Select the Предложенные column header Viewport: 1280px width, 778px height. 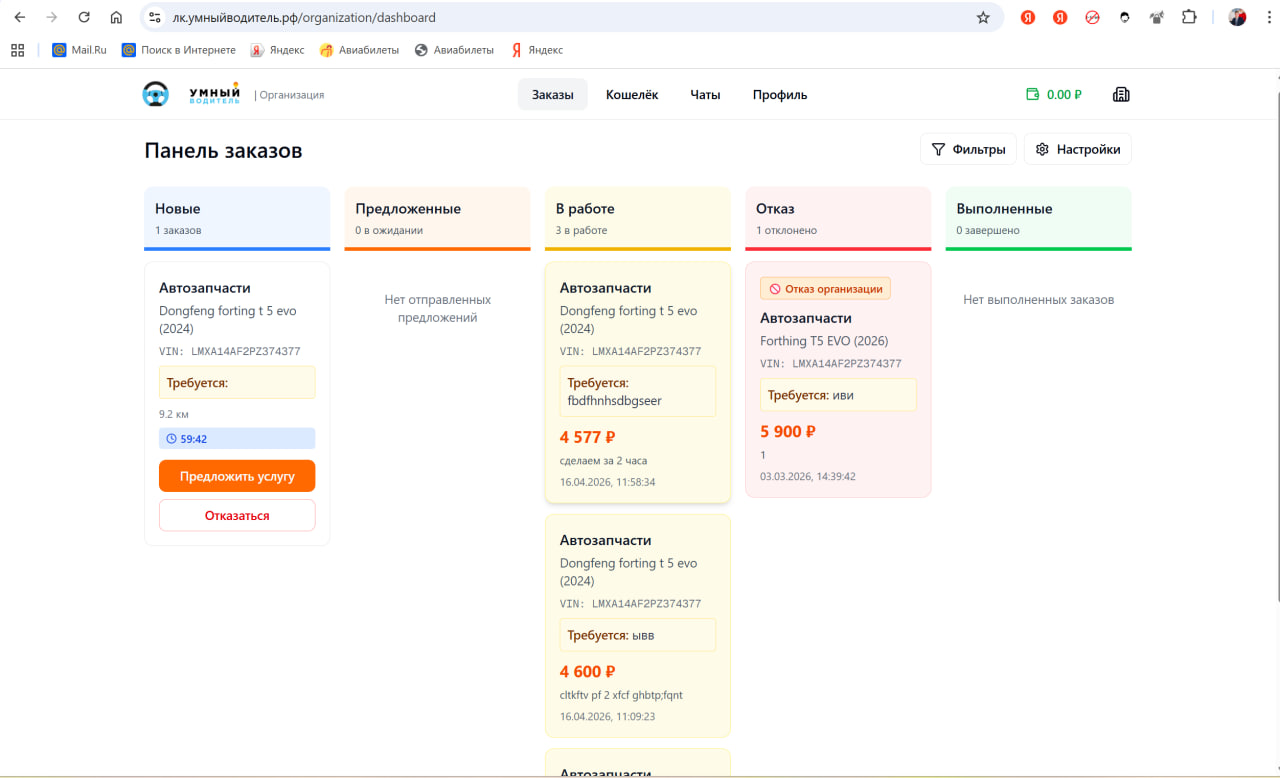(437, 218)
